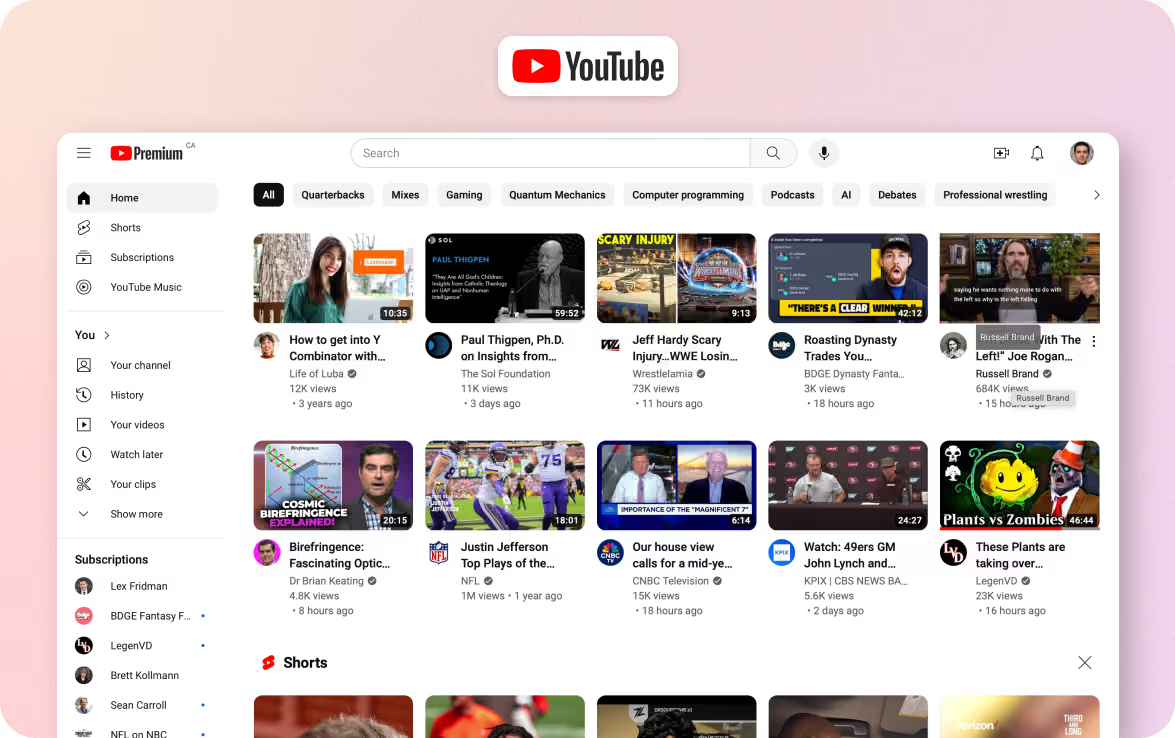Click CNBC Television channel avatar

click(x=610, y=553)
